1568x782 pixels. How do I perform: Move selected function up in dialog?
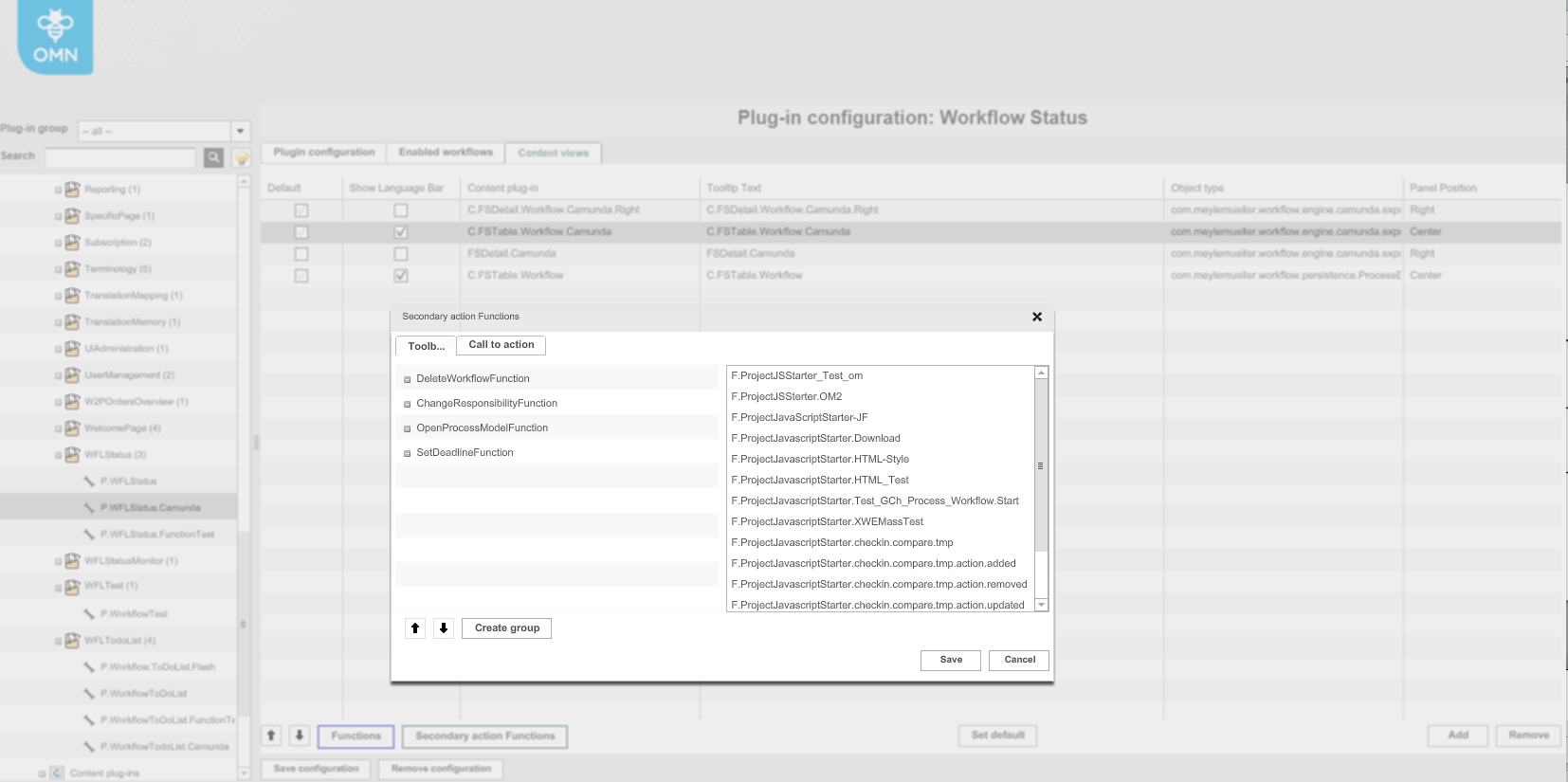[415, 628]
